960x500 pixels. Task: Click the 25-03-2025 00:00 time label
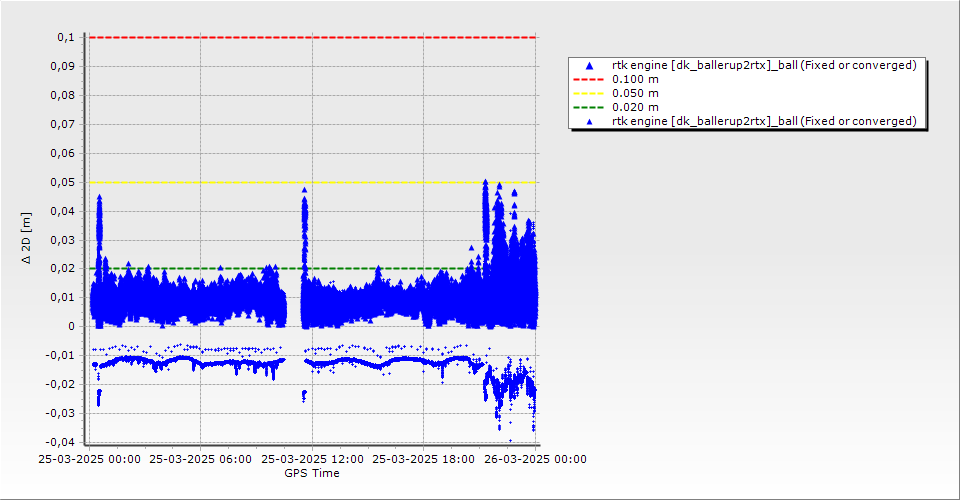(89, 459)
